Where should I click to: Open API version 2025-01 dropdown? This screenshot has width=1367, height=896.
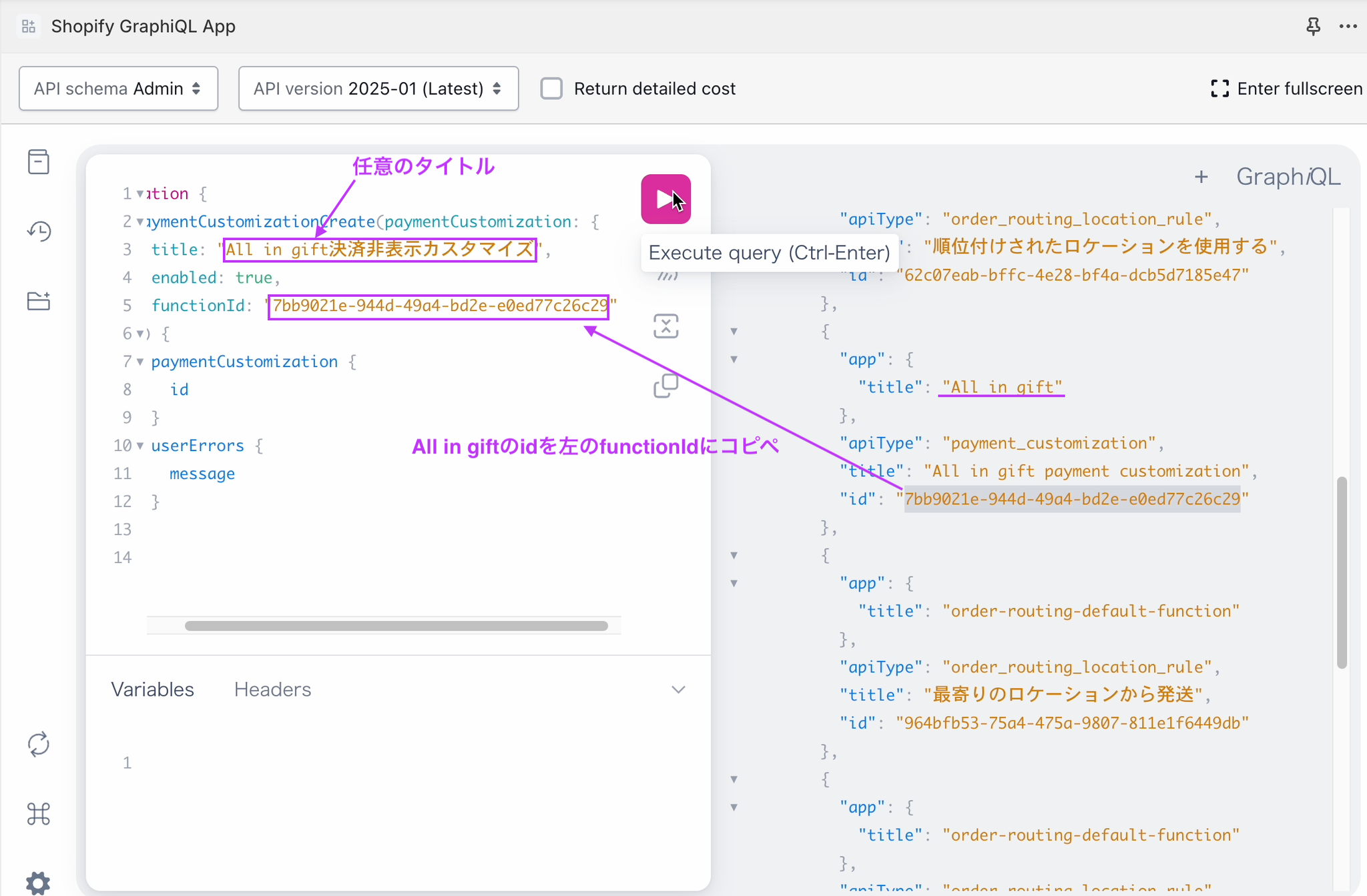click(378, 89)
